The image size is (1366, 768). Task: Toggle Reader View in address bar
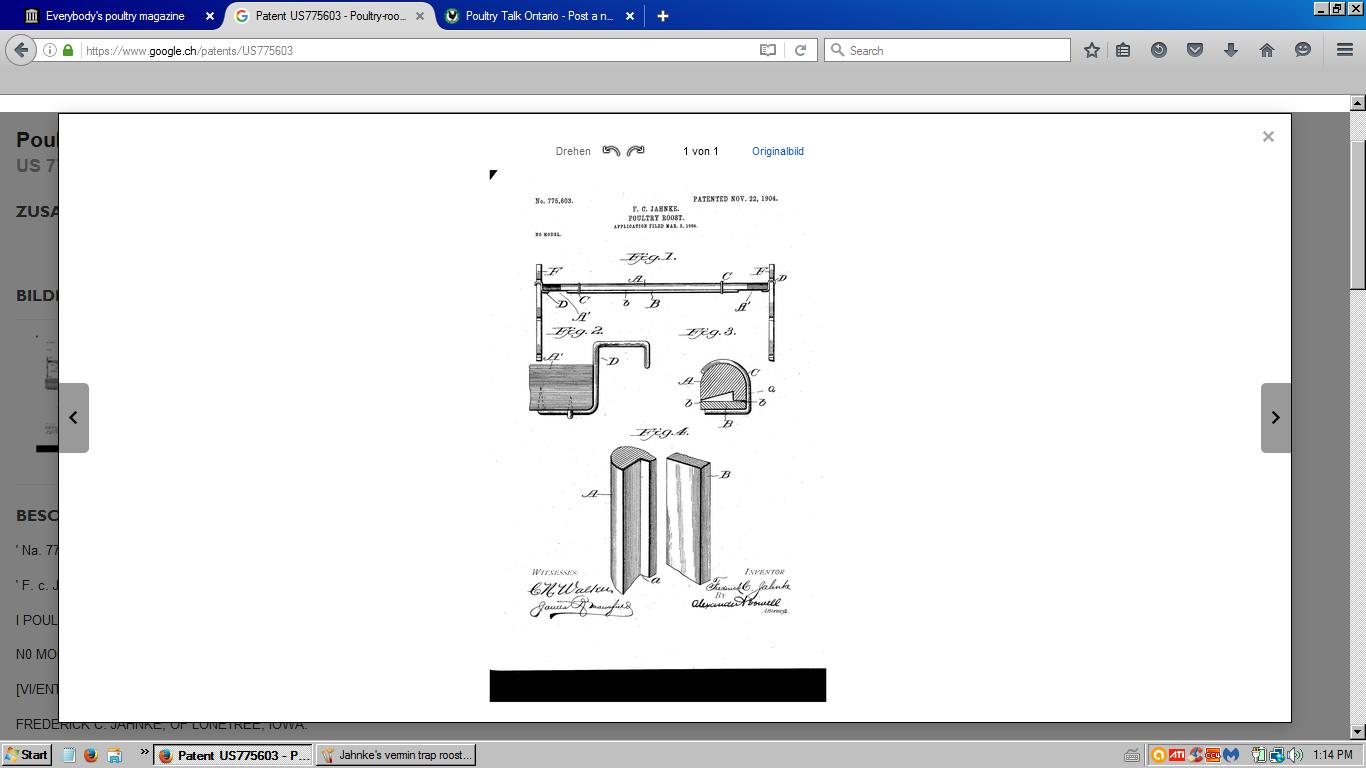click(768, 50)
